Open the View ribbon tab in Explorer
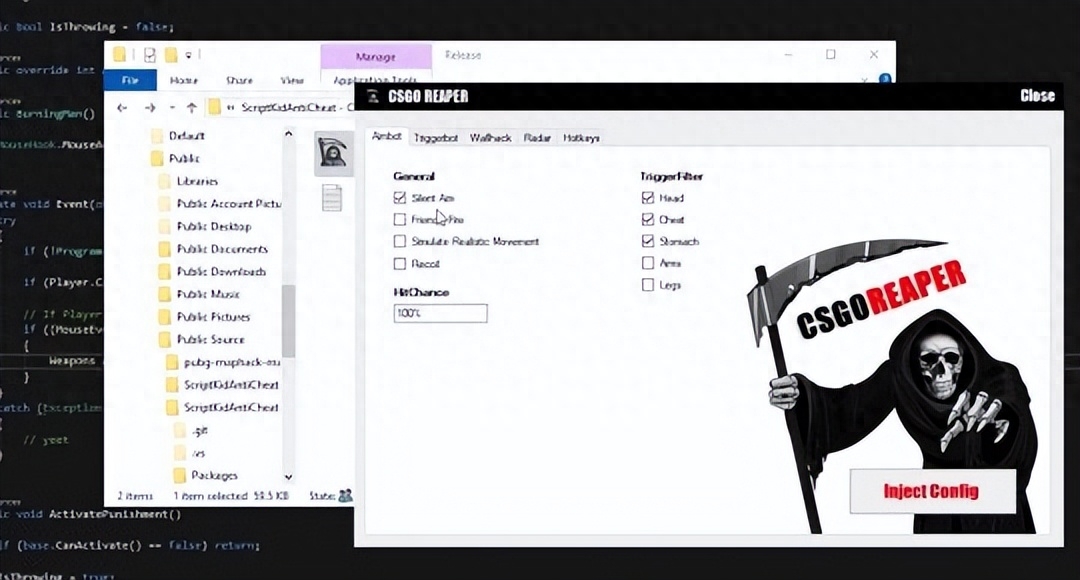Screen dimensions: 1080x580 tap(292, 80)
